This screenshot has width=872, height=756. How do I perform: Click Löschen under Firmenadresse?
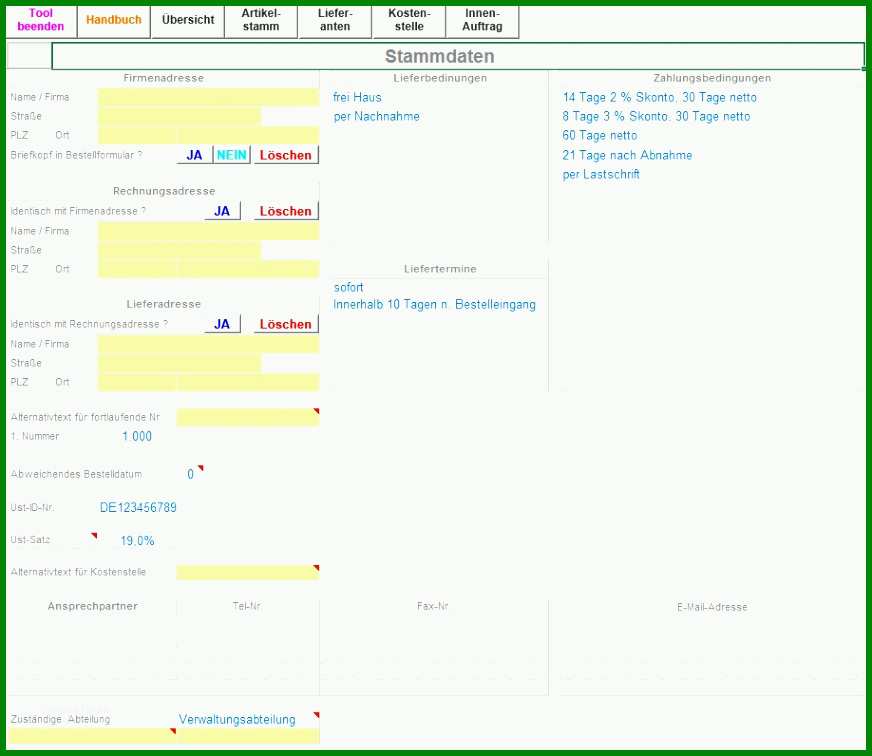click(x=286, y=155)
